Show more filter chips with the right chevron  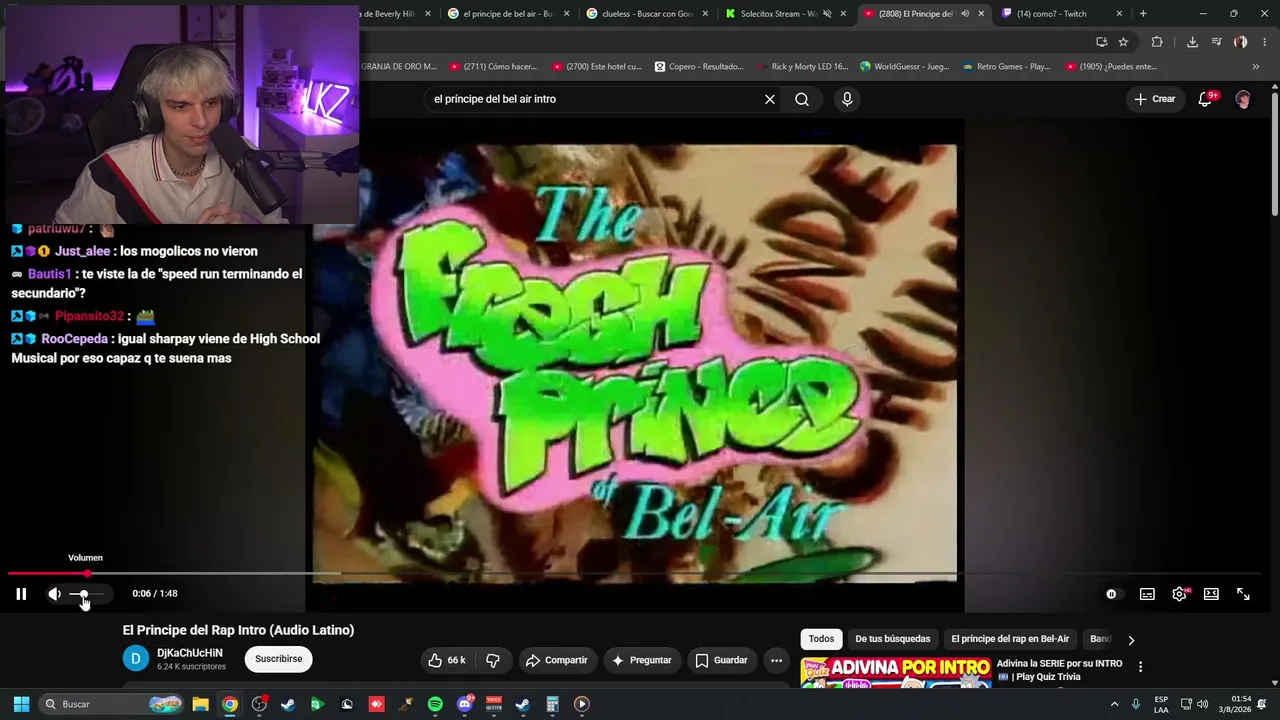(x=1131, y=640)
